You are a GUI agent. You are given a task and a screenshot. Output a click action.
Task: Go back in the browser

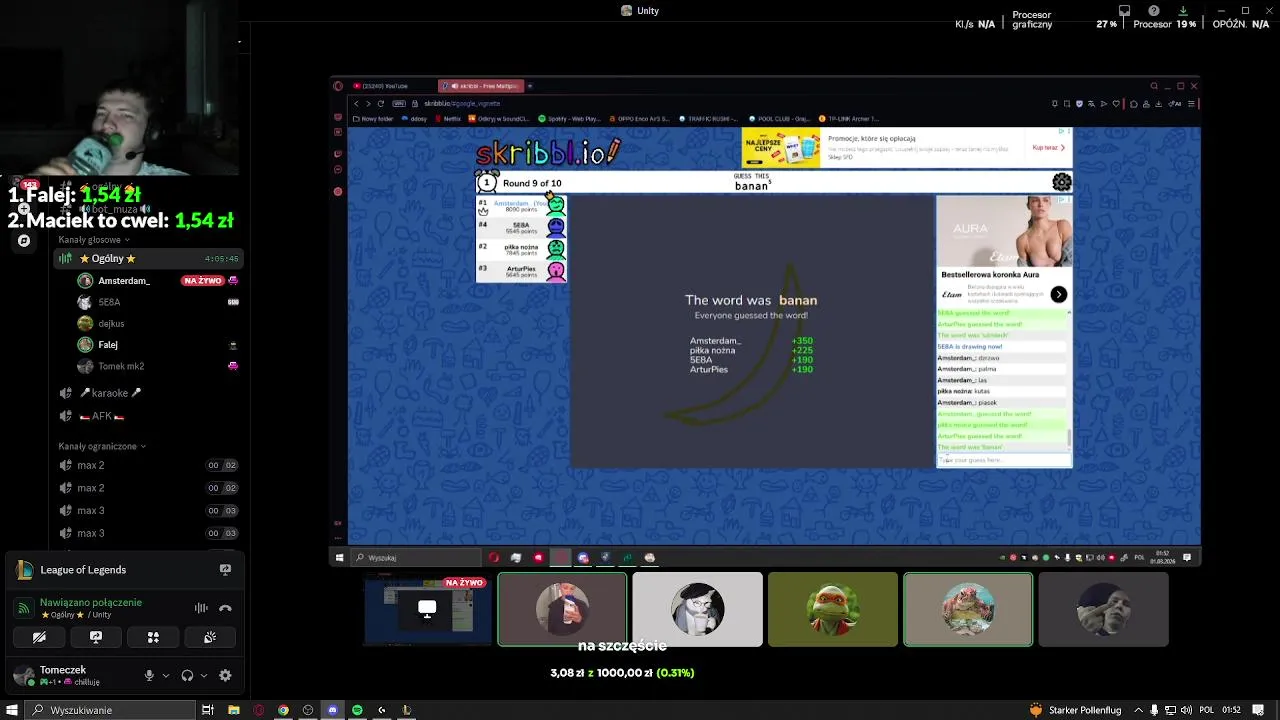(355, 104)
